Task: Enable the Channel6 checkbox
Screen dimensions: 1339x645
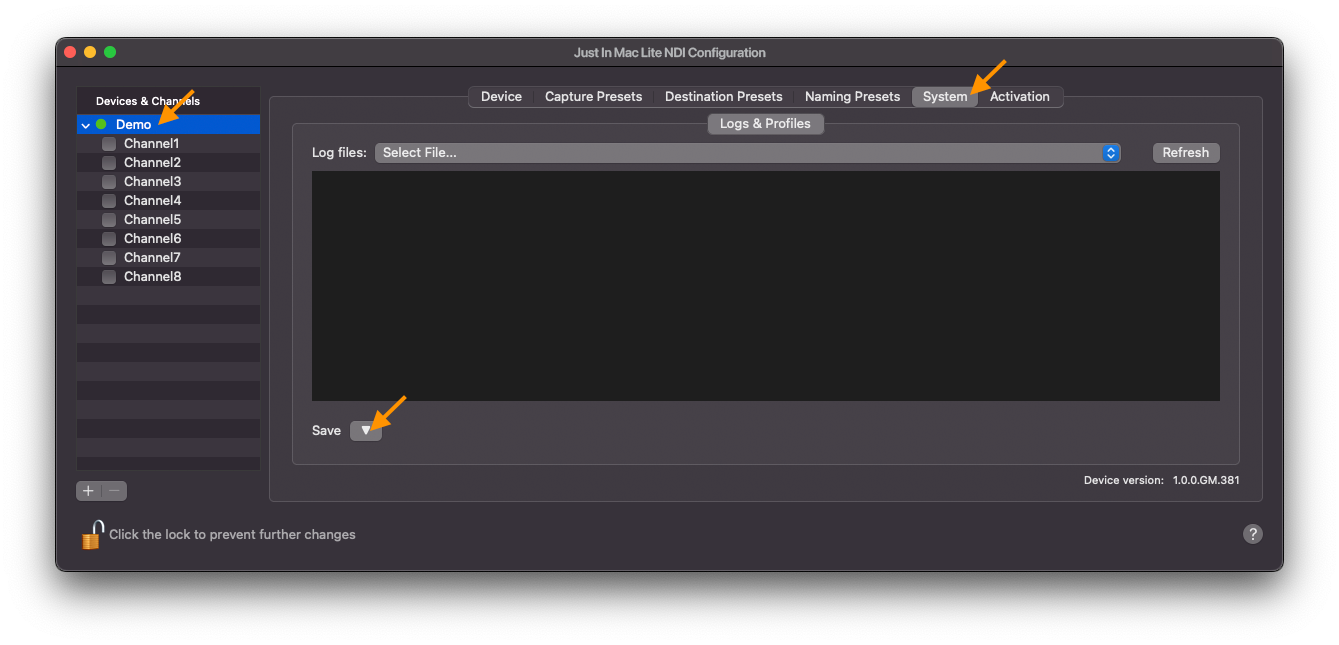Action: pyautogui.click(x=109, y=239)
